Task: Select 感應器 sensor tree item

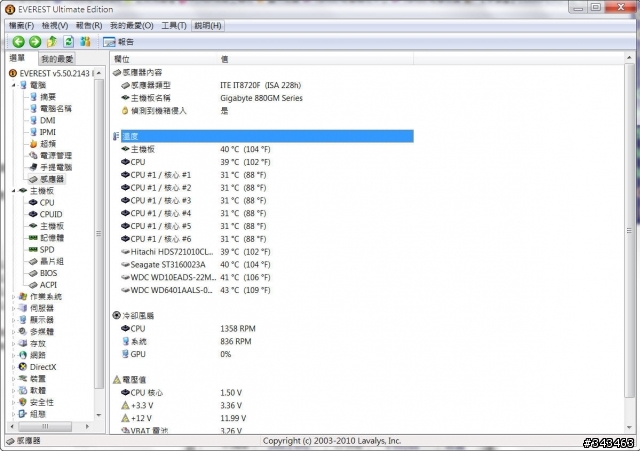Action: click(52, 179)
